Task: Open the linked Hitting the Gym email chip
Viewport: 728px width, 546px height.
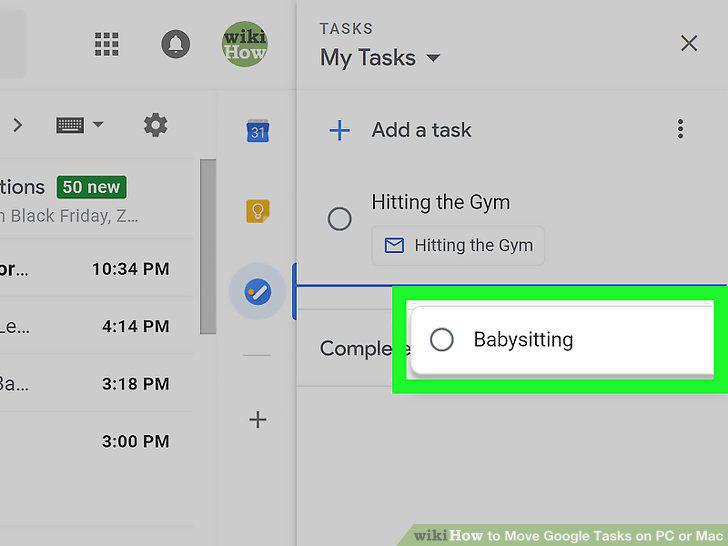Action: click(458, 245)
